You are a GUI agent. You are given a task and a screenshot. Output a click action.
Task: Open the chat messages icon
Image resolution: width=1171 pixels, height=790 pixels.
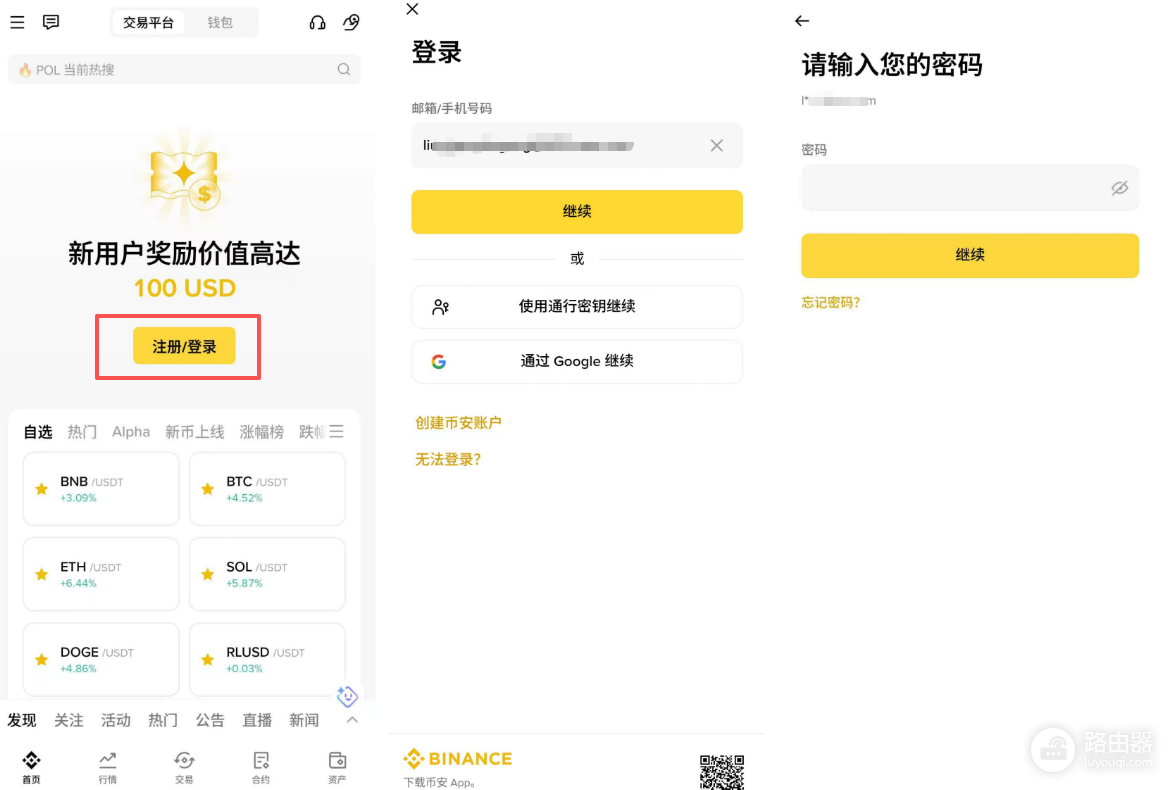coord(51,22)
